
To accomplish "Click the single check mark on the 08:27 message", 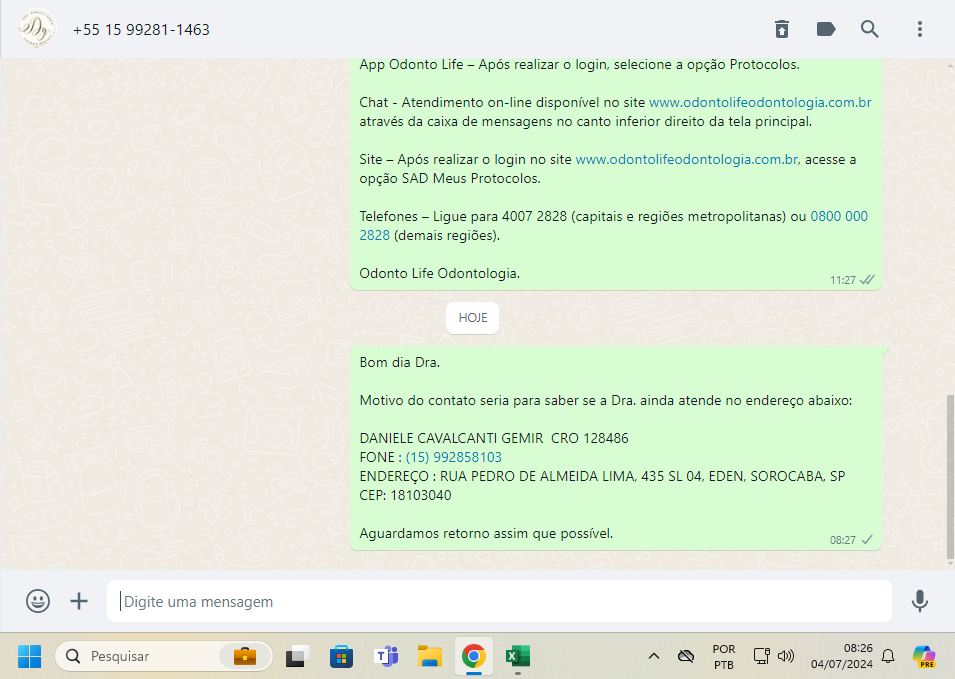I will coord(867,540).
